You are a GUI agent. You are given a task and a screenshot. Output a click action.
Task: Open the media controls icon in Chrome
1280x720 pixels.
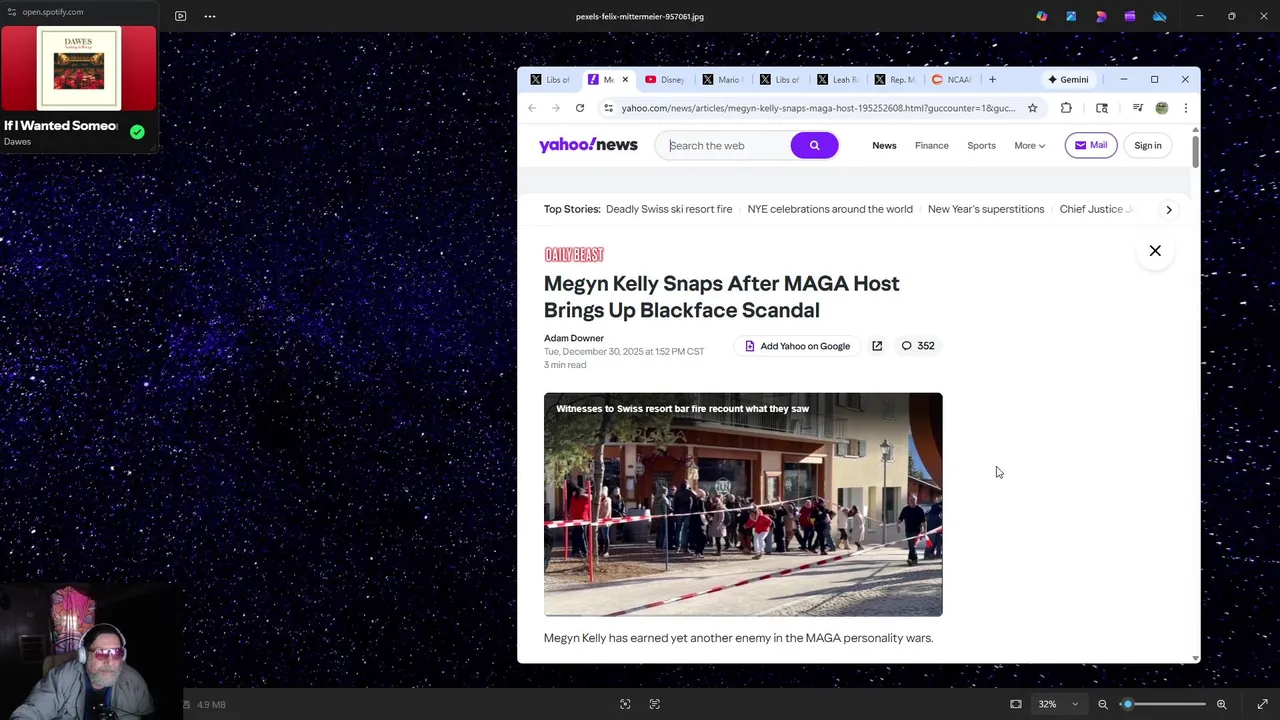(x=1137, y=108)
